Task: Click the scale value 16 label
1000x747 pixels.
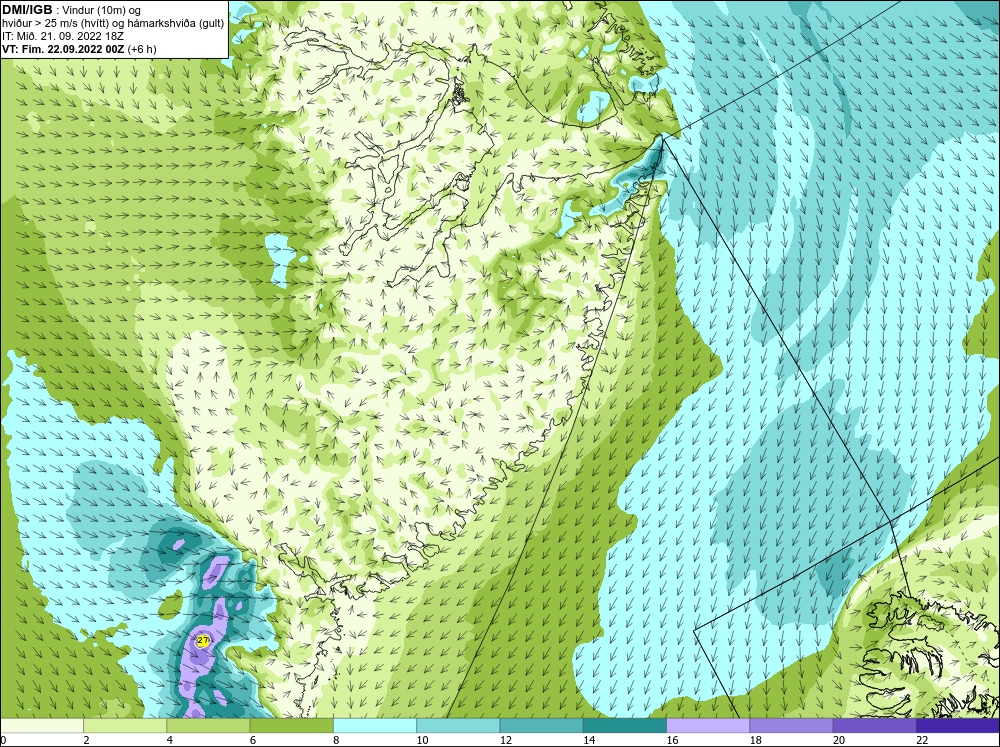Action: click(672, 740)
